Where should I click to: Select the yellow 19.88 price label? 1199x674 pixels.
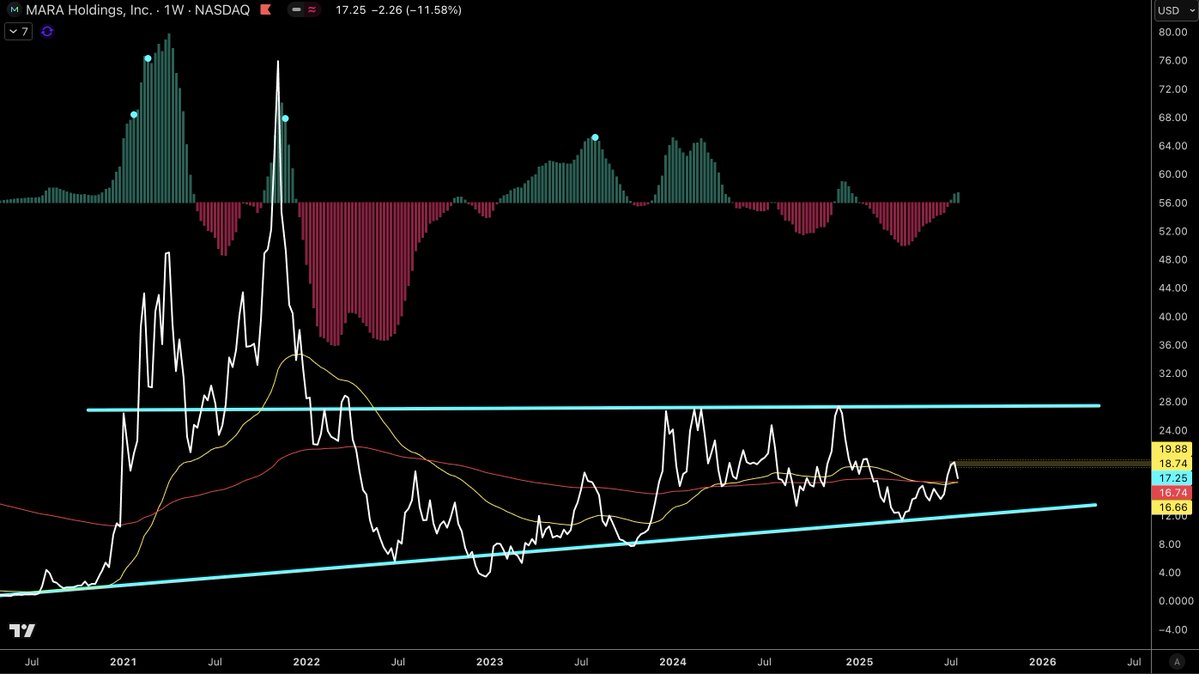pyautogui.click(x=1172, y=449)
